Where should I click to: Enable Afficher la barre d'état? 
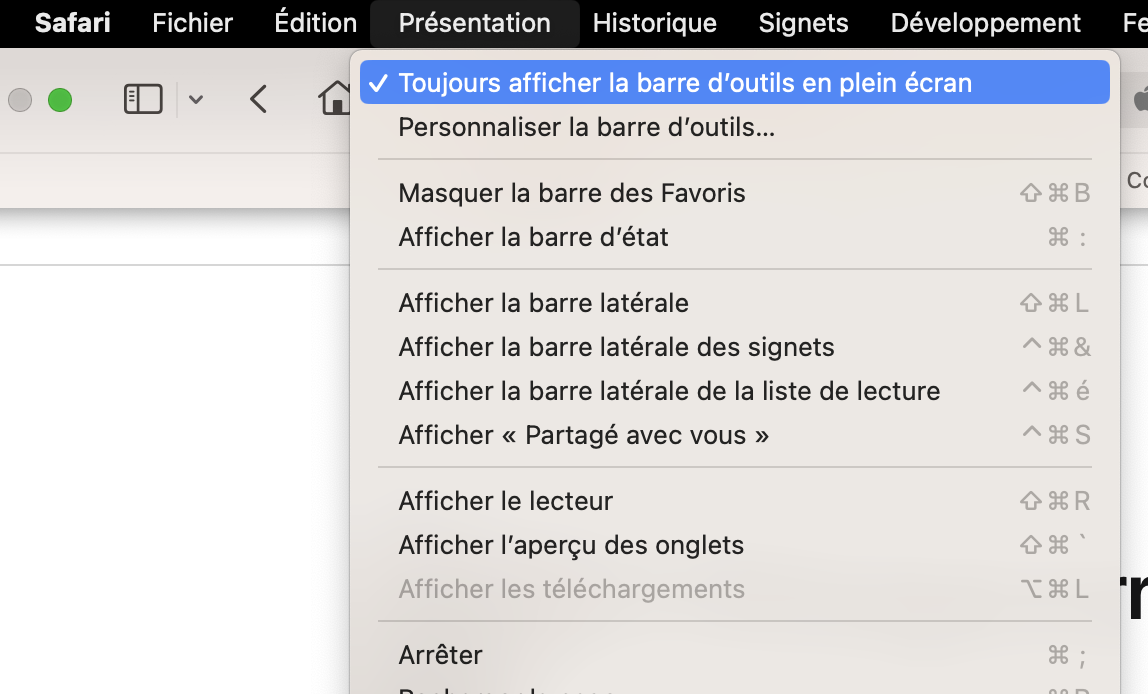[x=533, y=237]
